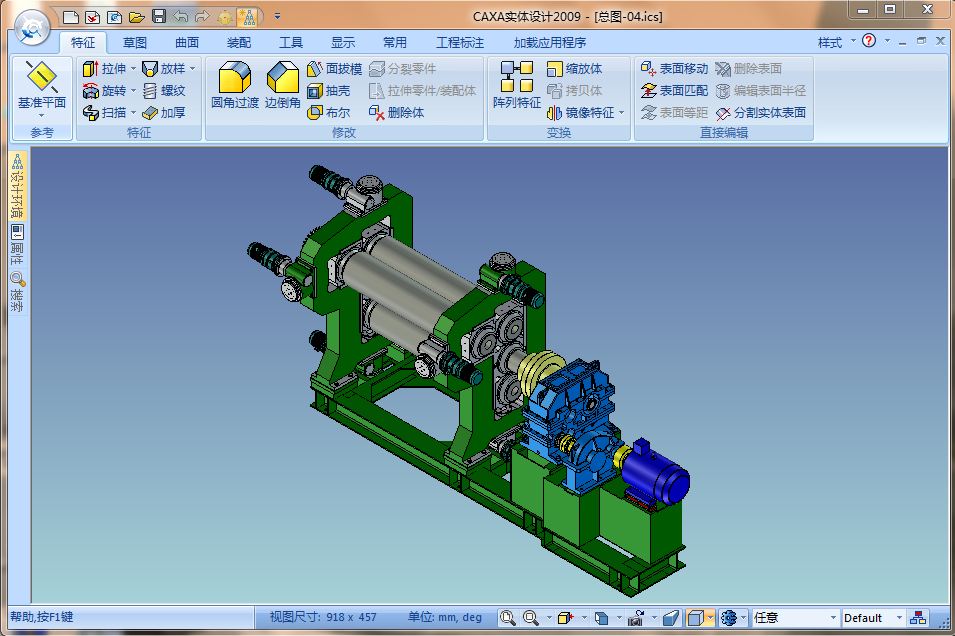The width and height of the screenshot is (955, 636).
Task: Apply 边倒角 edge chamfer tool
Action: 282,85
